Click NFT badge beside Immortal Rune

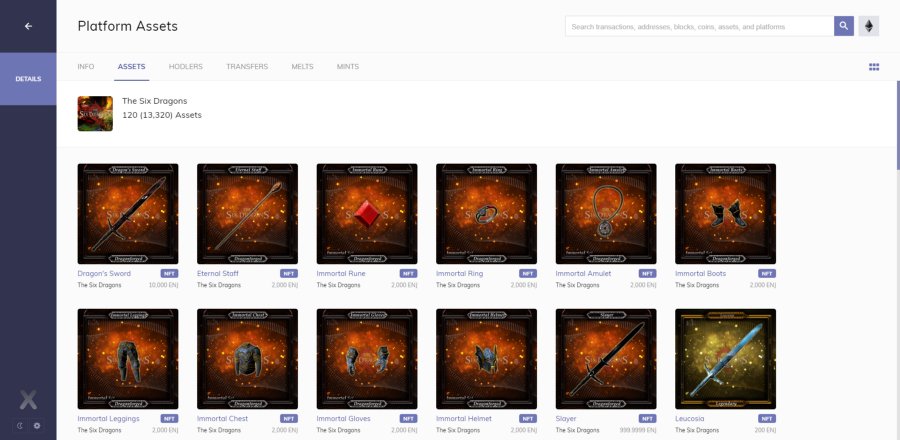[x=408, y=273]
